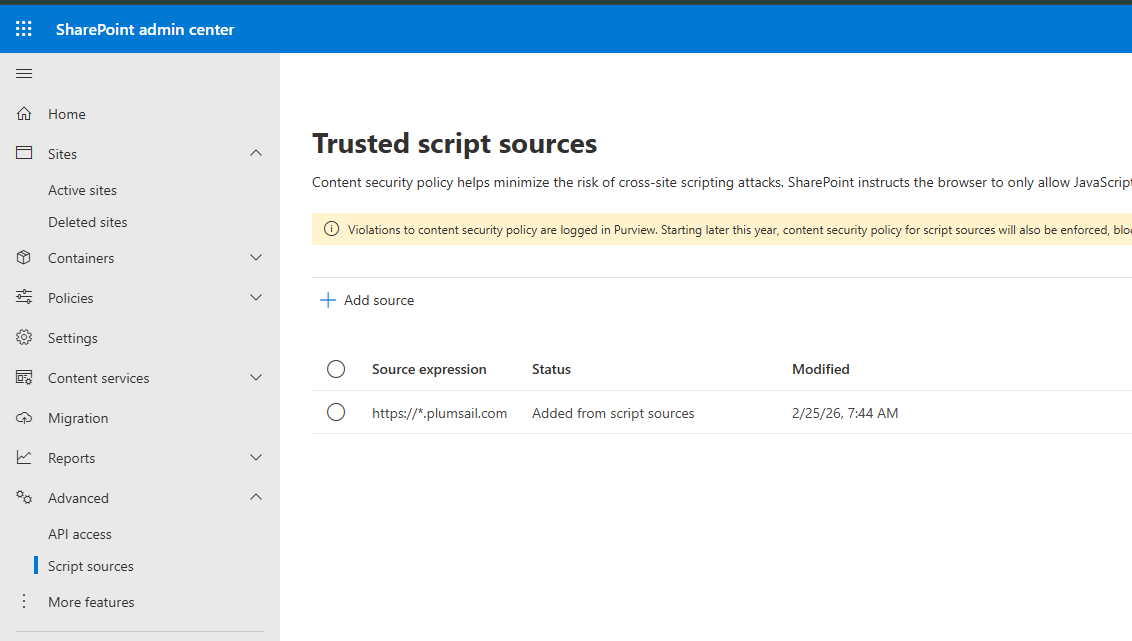
Task: Click the Home house icon
Action: (x=24, y=114)
